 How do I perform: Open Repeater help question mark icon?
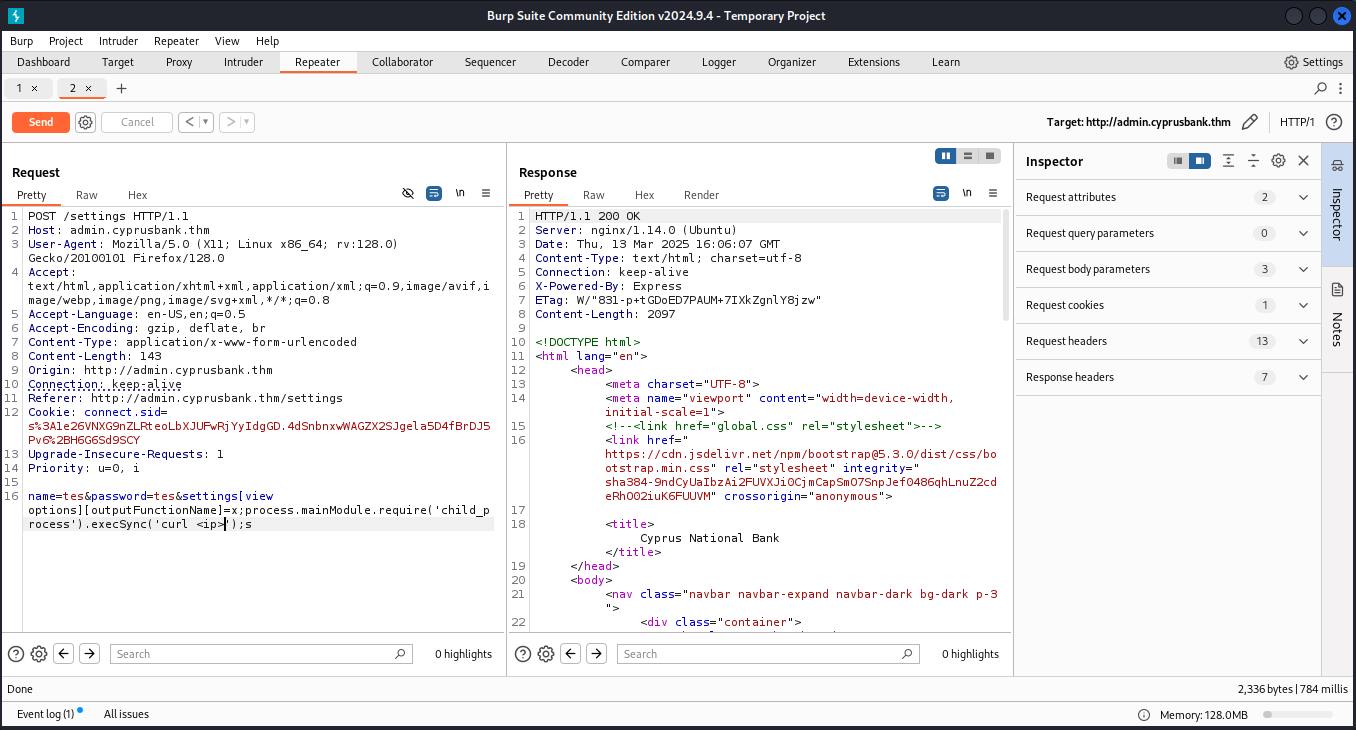(x=1333, y=122)
